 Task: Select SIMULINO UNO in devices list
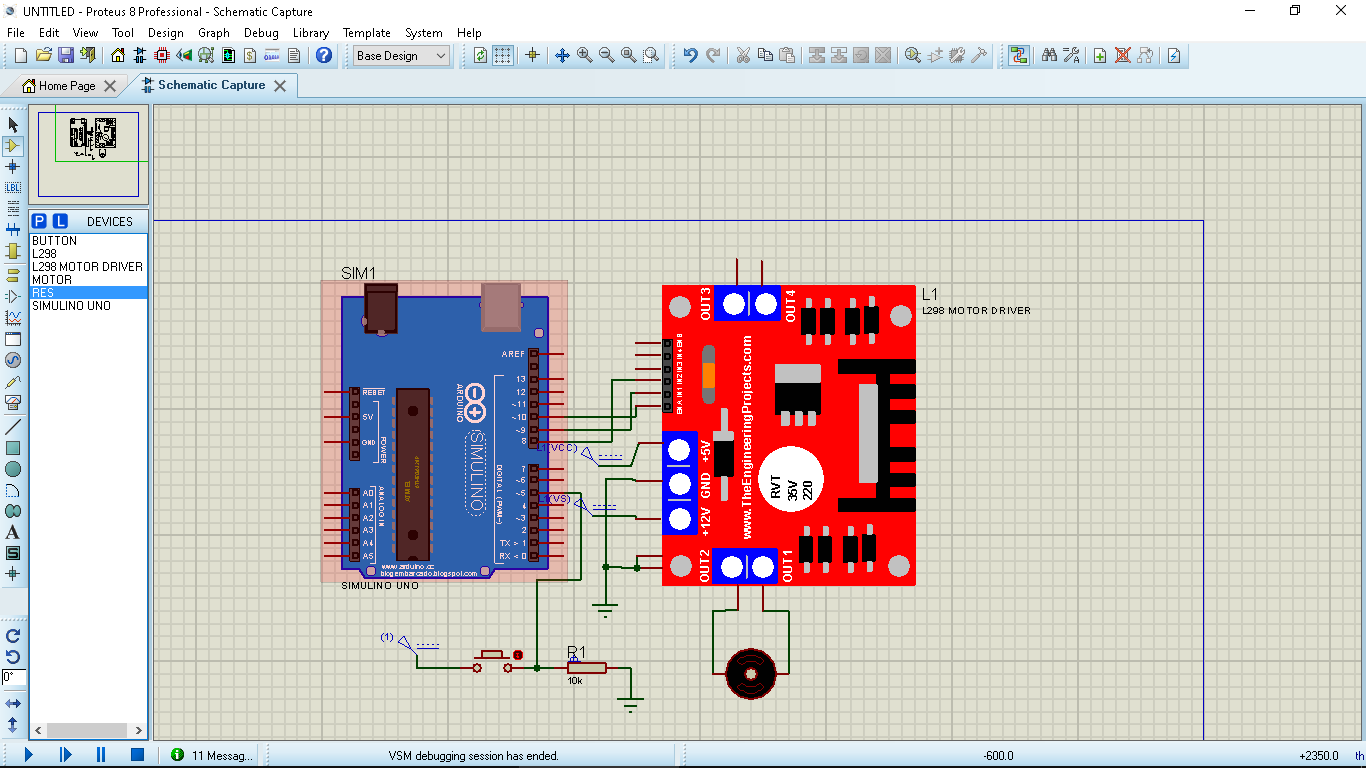click(x=89, y=306)
